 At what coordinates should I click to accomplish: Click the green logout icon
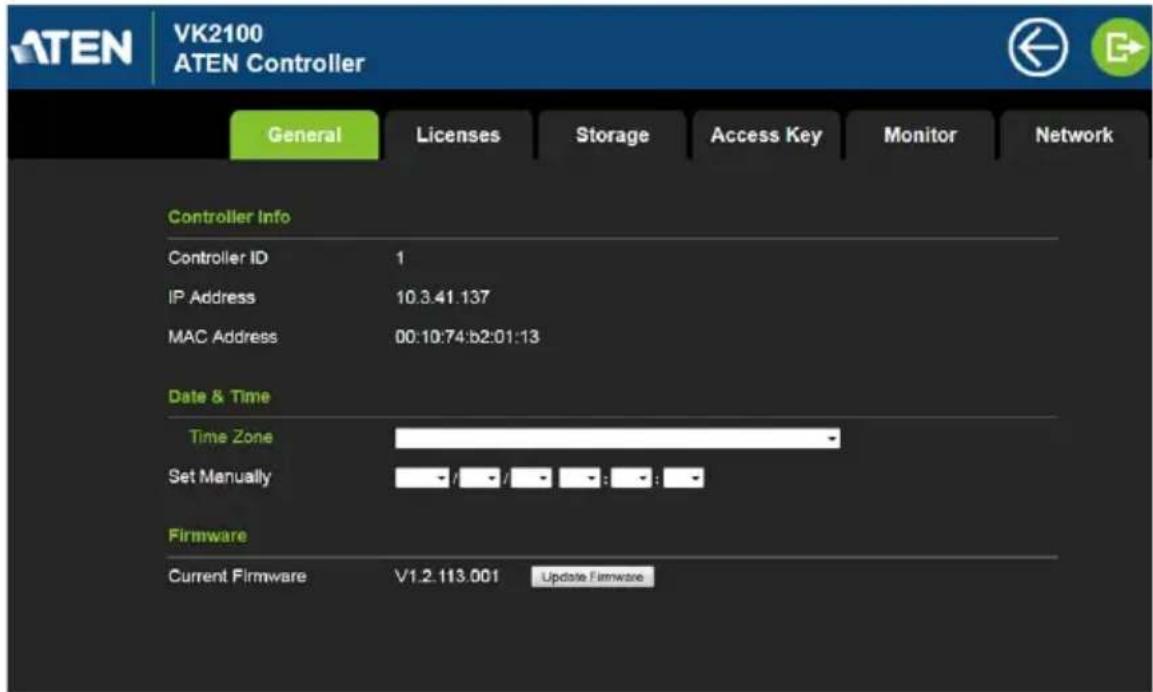pos(1121,48)
